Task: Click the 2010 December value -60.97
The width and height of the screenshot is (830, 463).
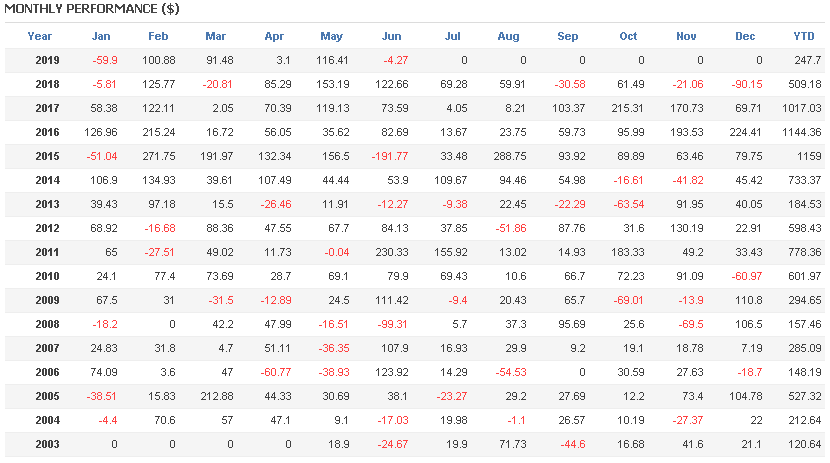Action: pyautogui.click(x=746, y=276)
